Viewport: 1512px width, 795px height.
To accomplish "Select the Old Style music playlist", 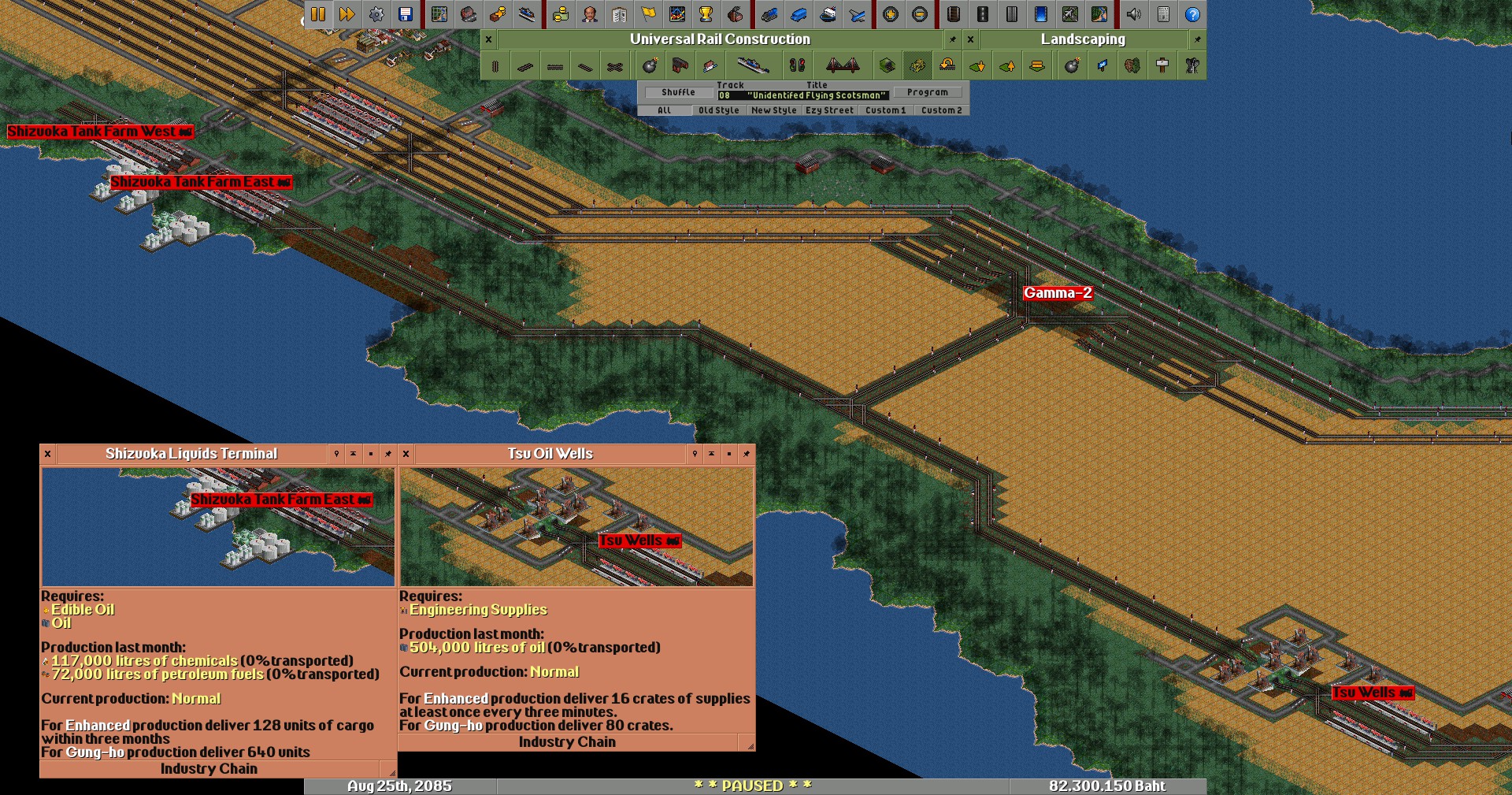I will (718, 110).
